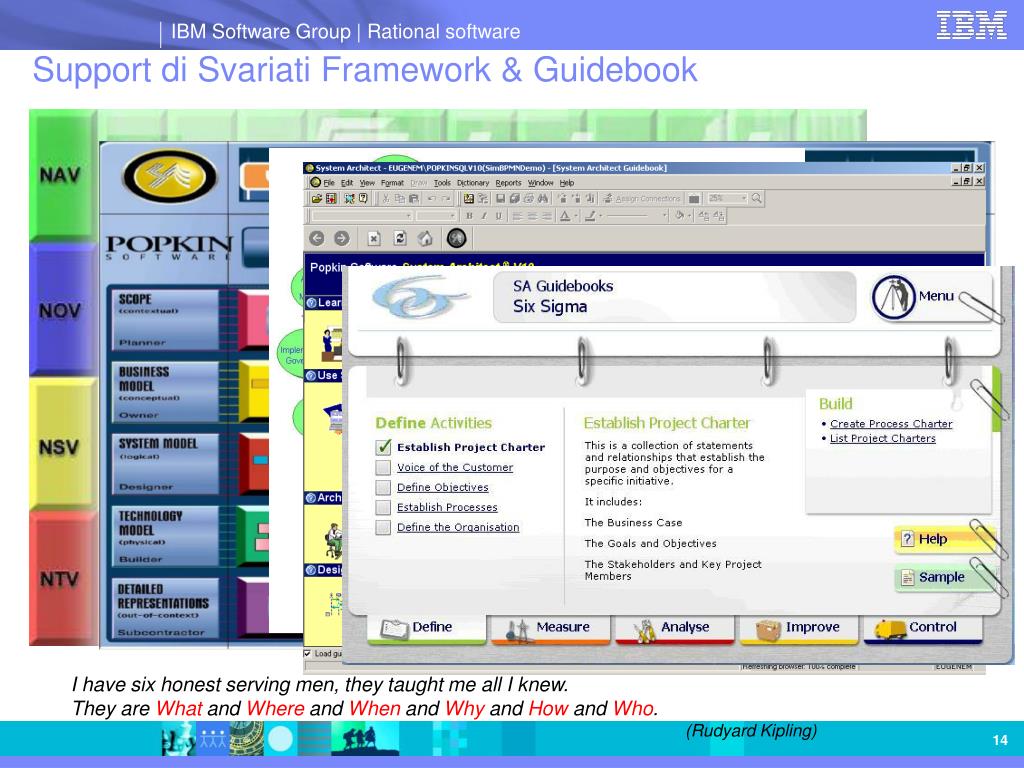
Task: Click the Sample button
Action: click(944, 577)
